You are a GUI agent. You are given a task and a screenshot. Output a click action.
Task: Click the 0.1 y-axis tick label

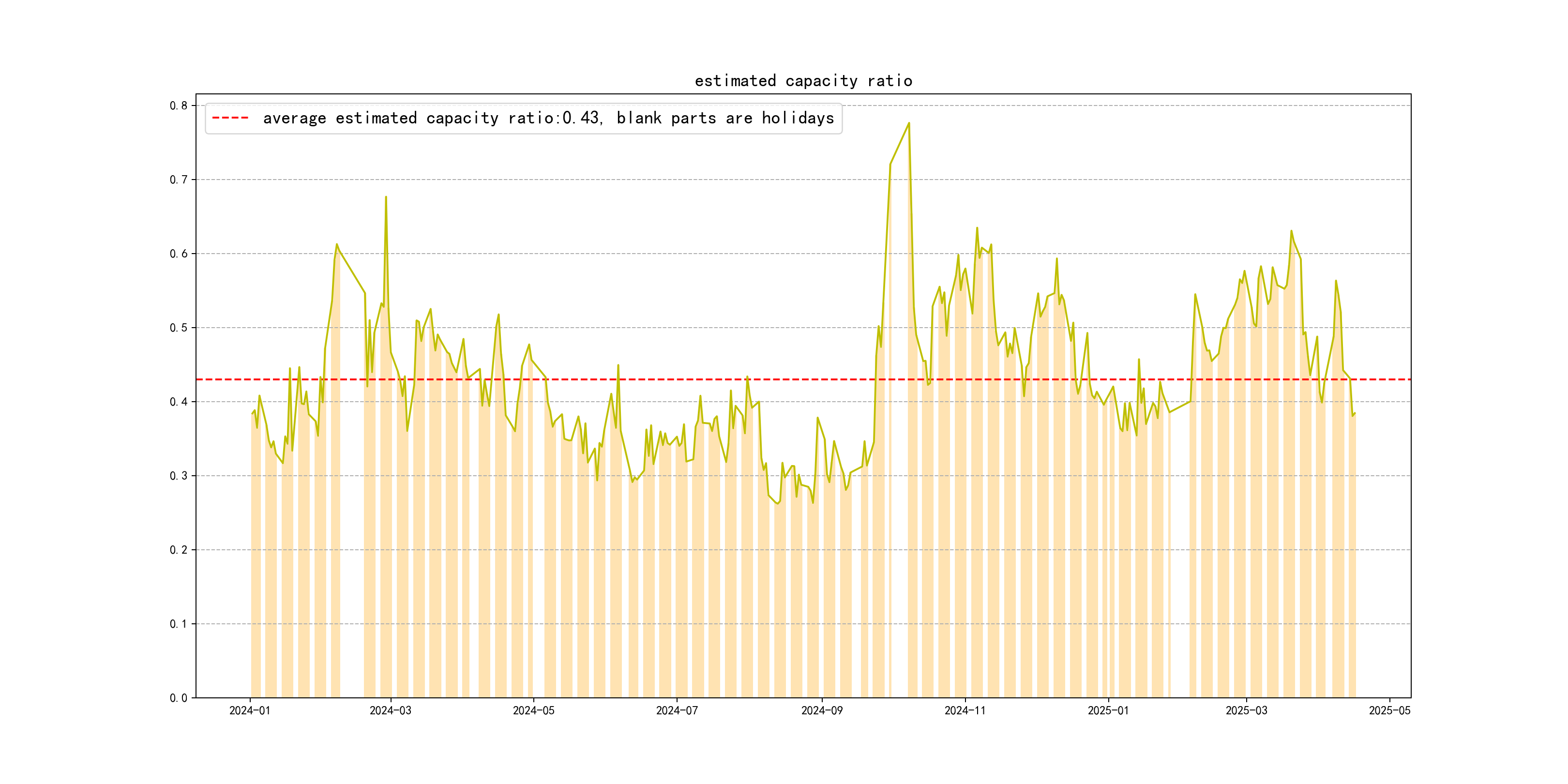179,623
